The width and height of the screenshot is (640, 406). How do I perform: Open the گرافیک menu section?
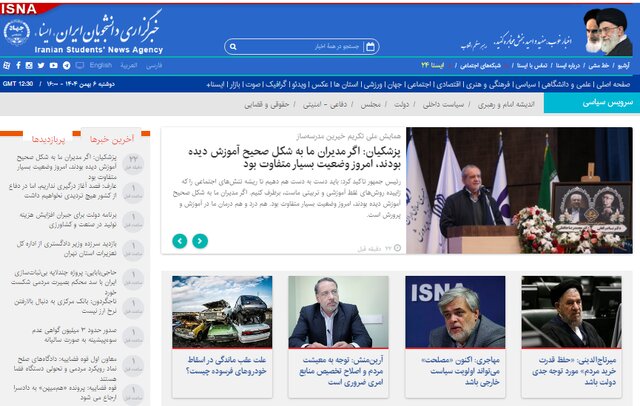(x=276, y=84)
